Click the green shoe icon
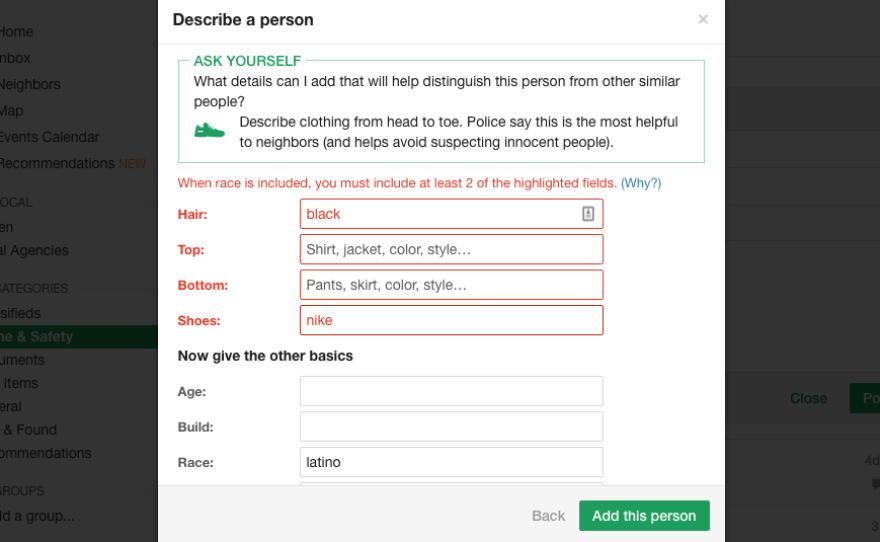 coord(210,131)
